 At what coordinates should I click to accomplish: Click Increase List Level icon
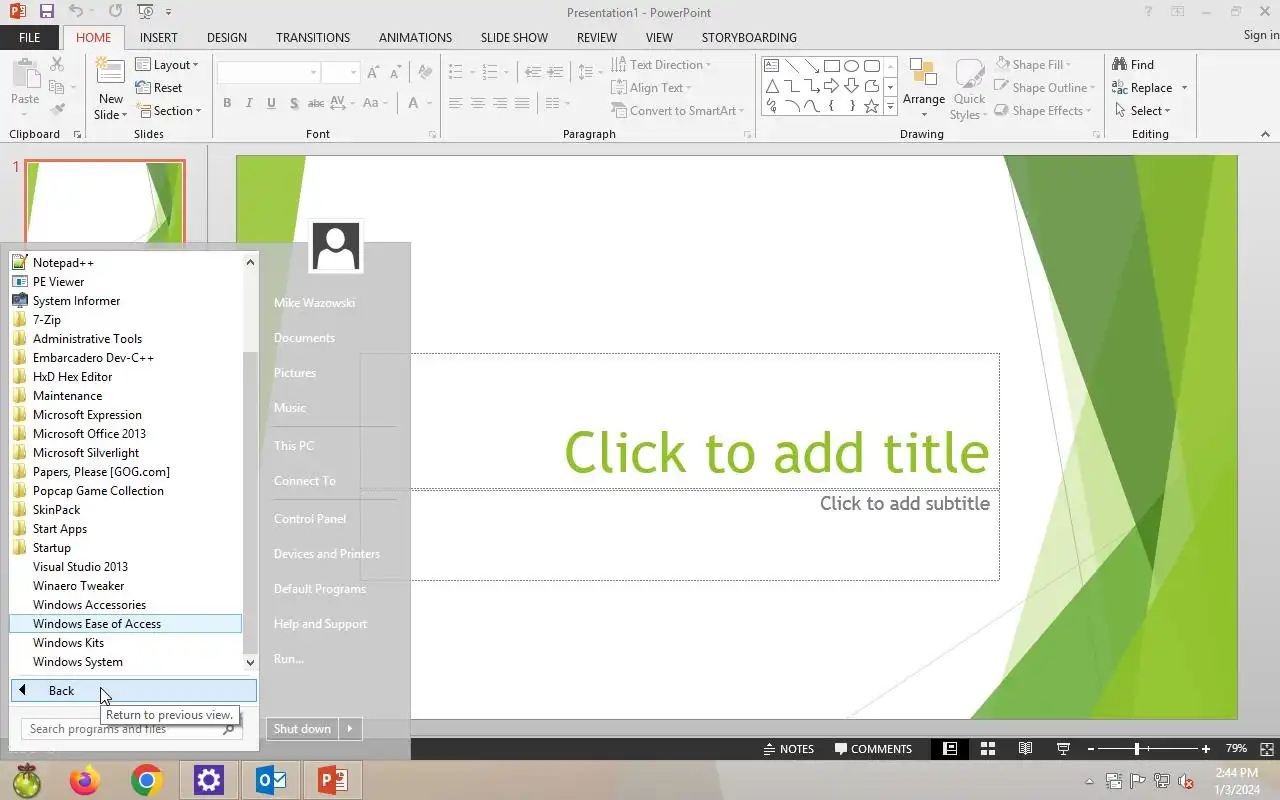click(x=555, y=72)
